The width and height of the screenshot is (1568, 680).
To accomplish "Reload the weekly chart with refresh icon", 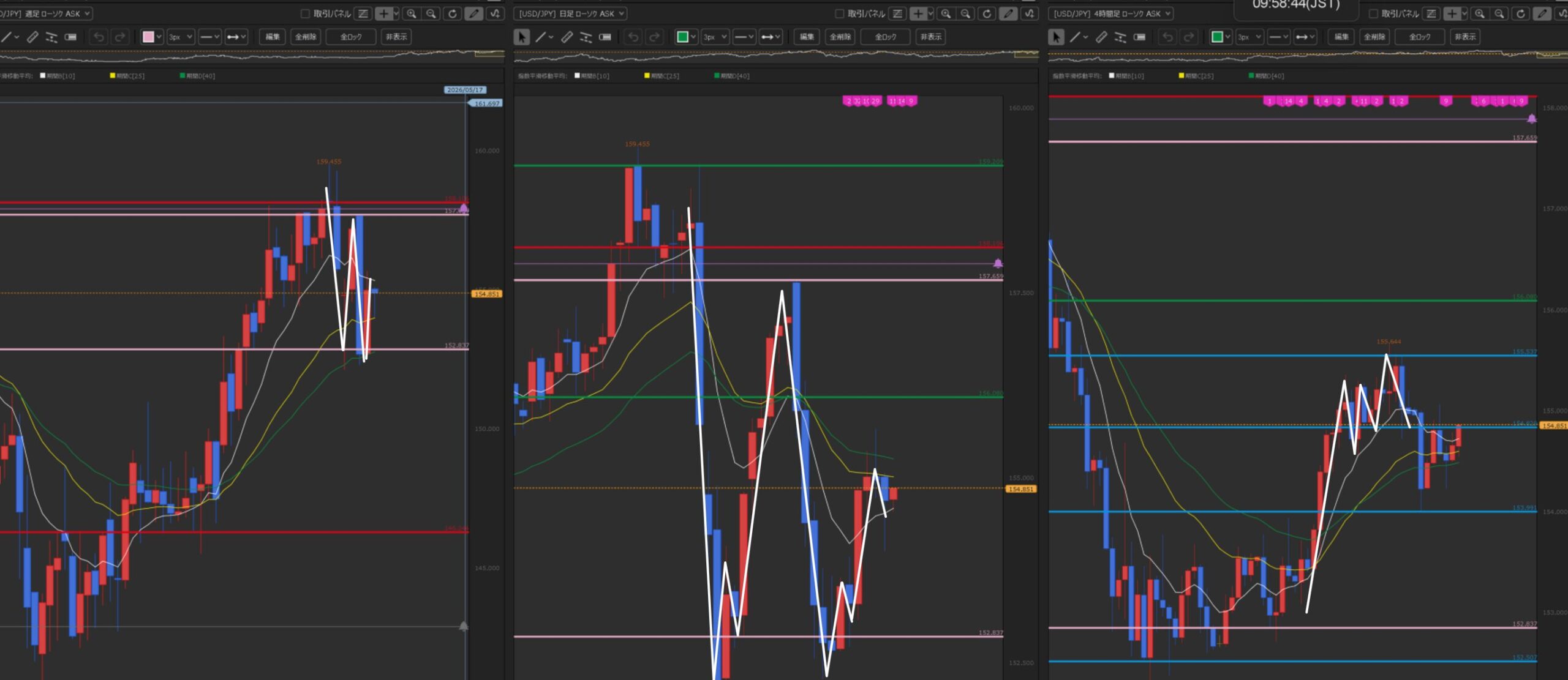I will pos(452,13).
